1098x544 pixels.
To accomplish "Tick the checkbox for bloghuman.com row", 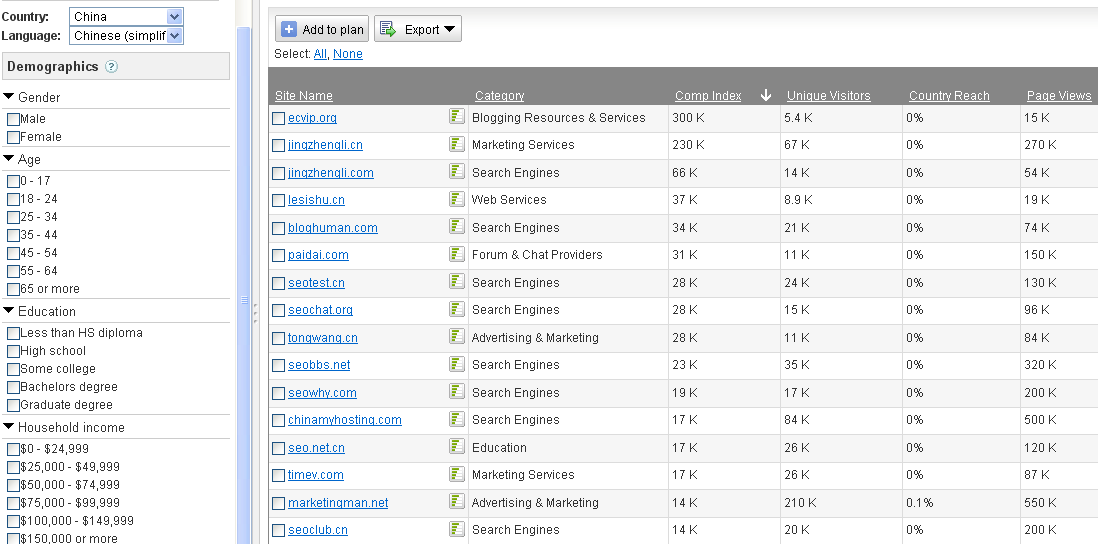I will (x=279, y=228).
